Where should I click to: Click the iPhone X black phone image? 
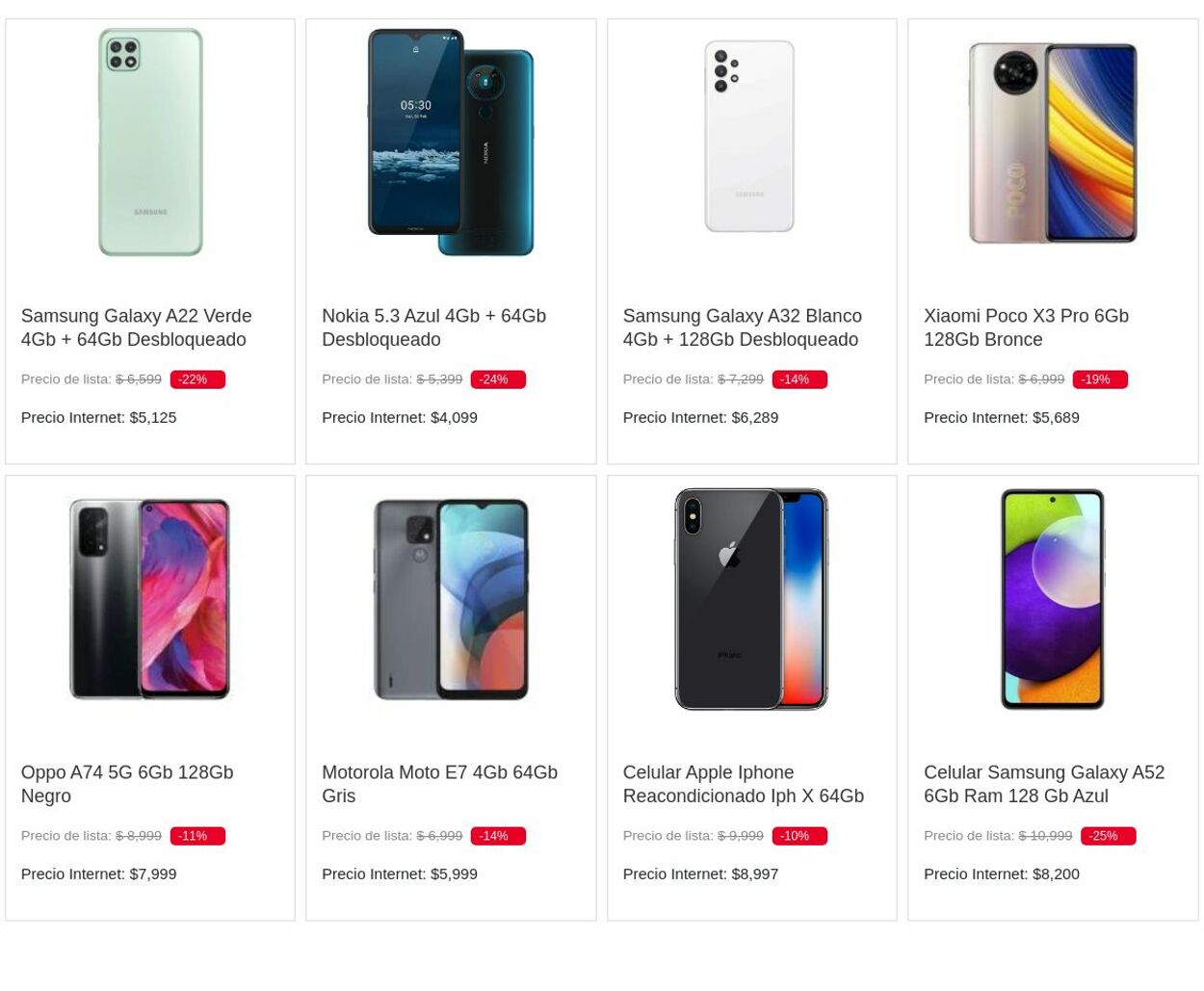[751, 598]
